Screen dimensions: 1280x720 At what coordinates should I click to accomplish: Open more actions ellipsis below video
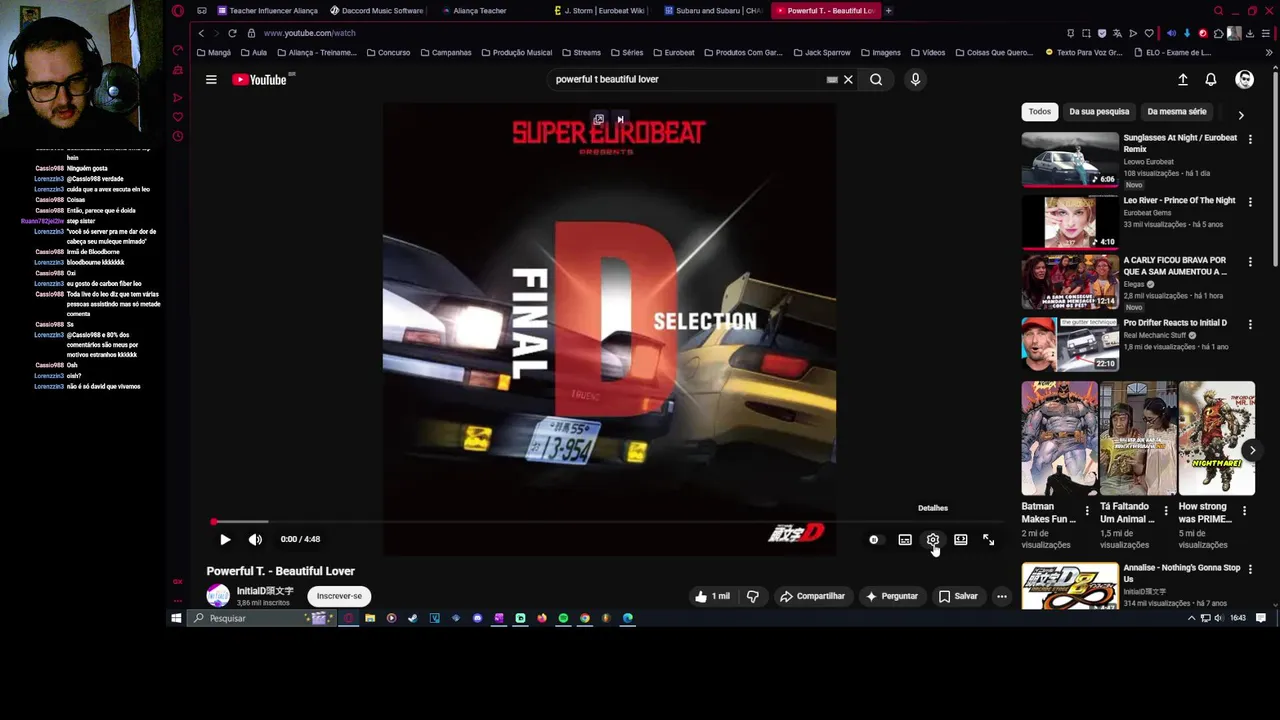coord(1001,596)
